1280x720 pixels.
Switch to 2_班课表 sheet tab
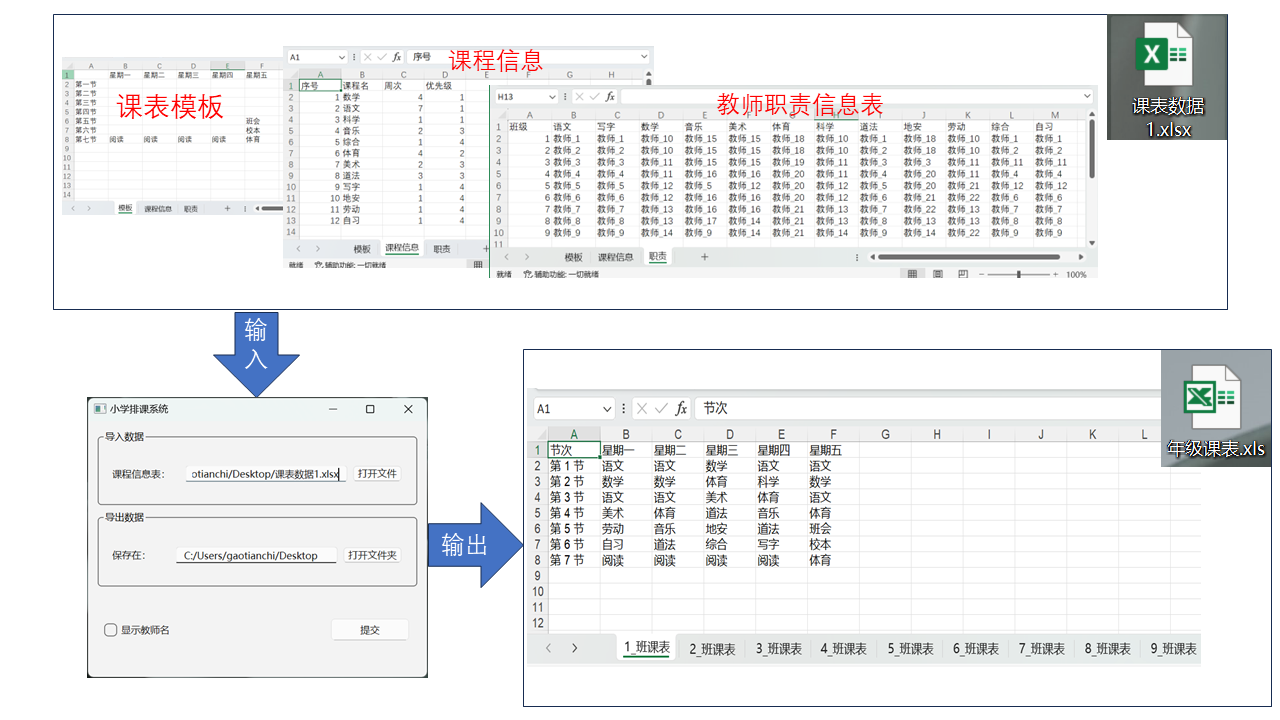pyautogui.click(x=712, y=649)
